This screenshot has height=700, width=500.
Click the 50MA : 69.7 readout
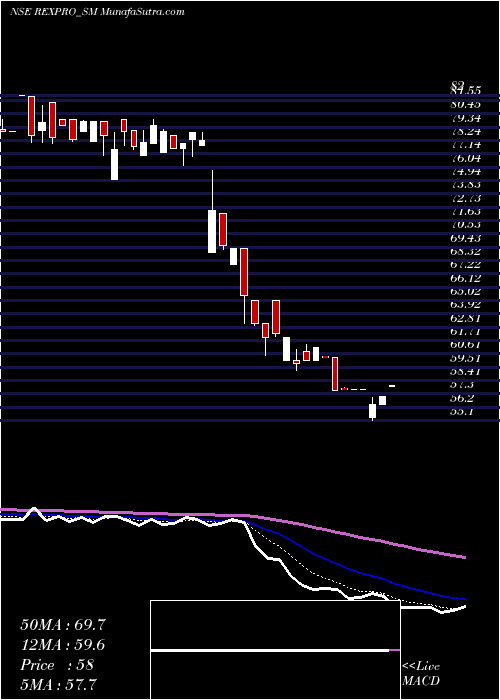[63, 625]
